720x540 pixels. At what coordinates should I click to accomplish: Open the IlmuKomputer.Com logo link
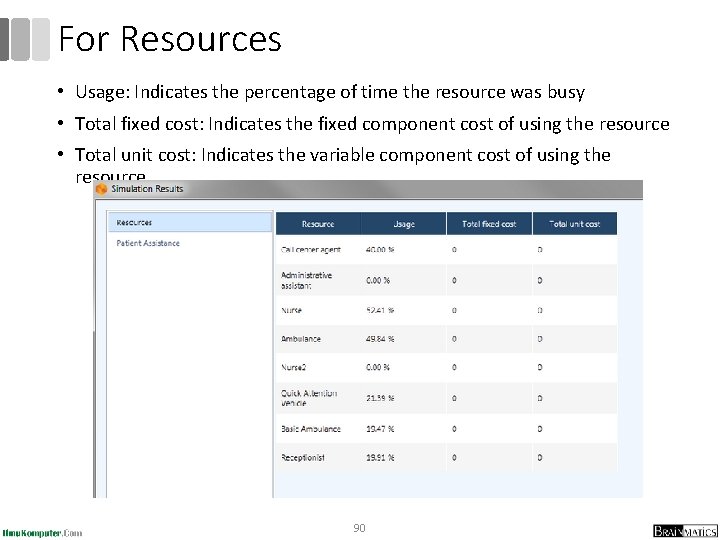(42, 533)
